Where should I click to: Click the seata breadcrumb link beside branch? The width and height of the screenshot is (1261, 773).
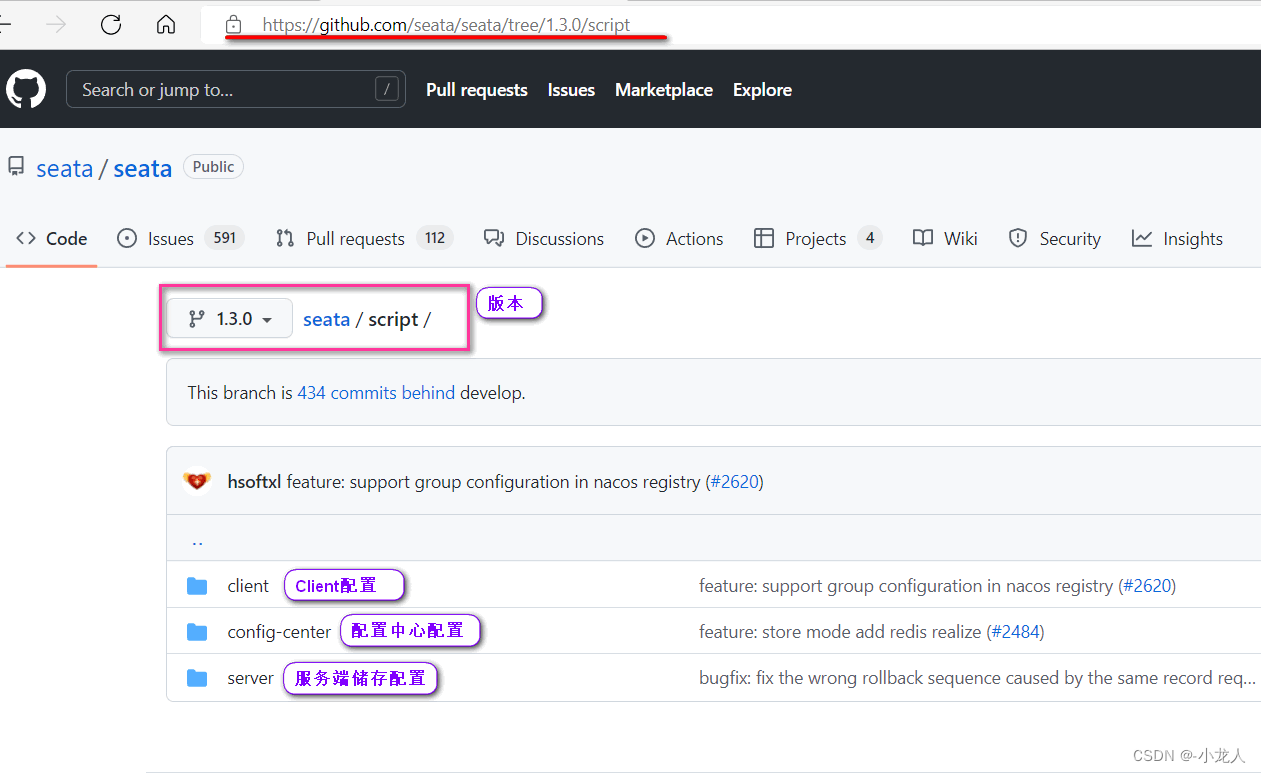326,319
